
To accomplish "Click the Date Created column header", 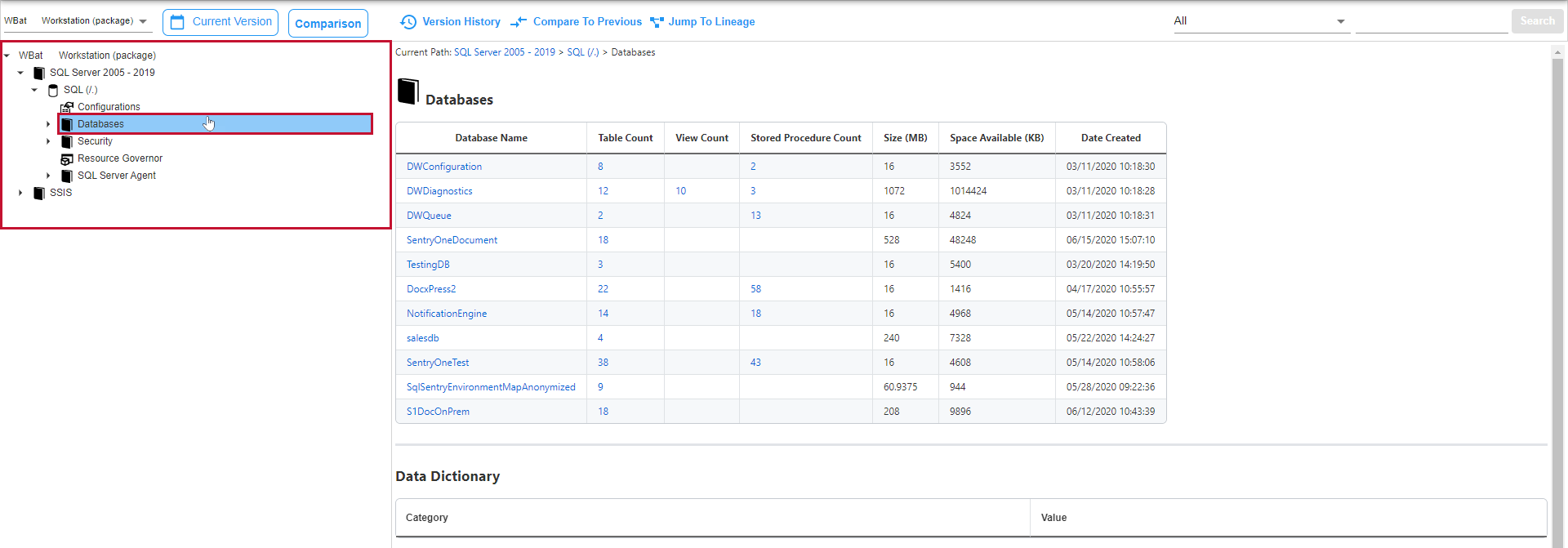I will click(1111, 138).
